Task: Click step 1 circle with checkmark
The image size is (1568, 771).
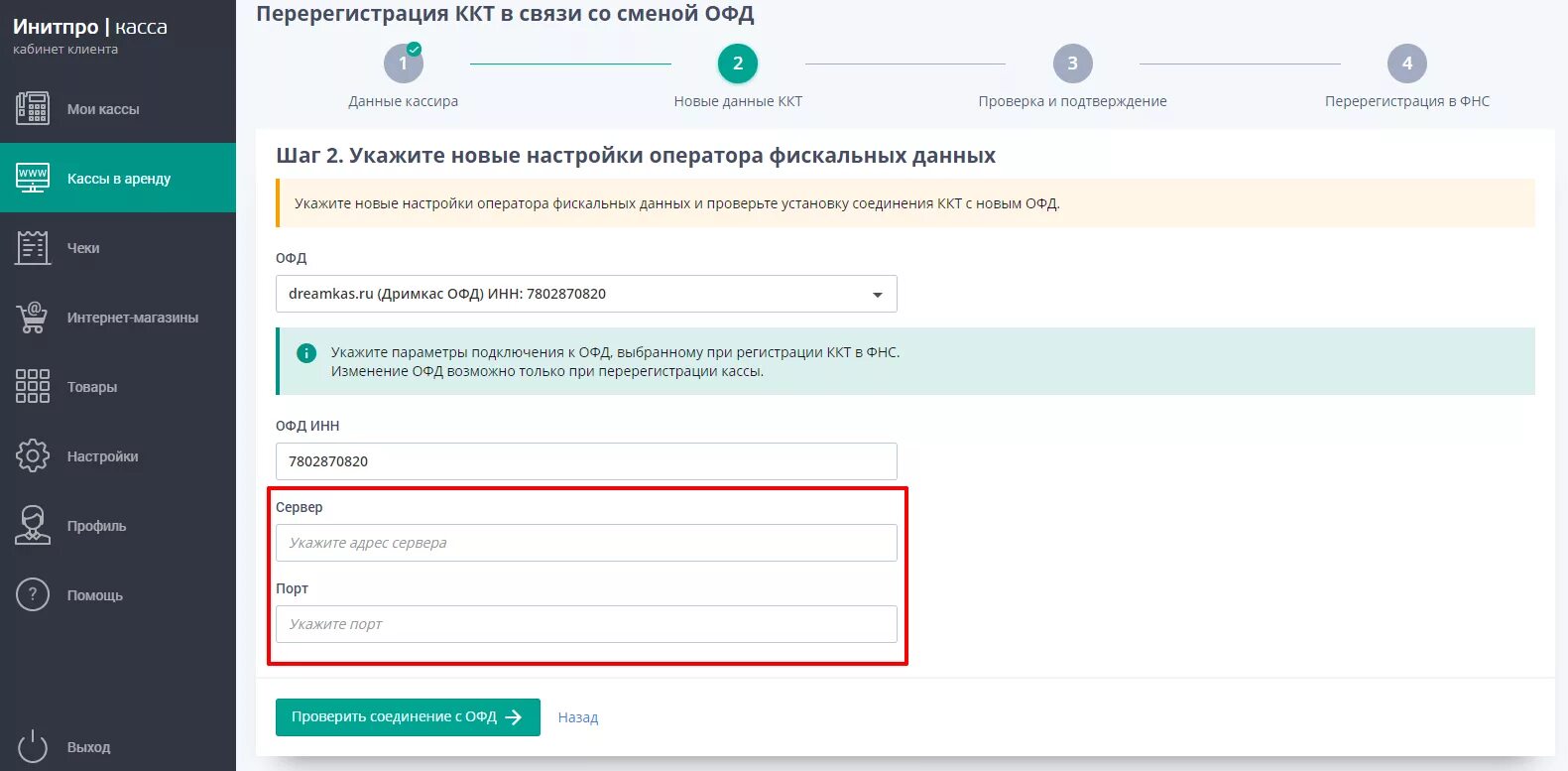Action: point(404,64)
